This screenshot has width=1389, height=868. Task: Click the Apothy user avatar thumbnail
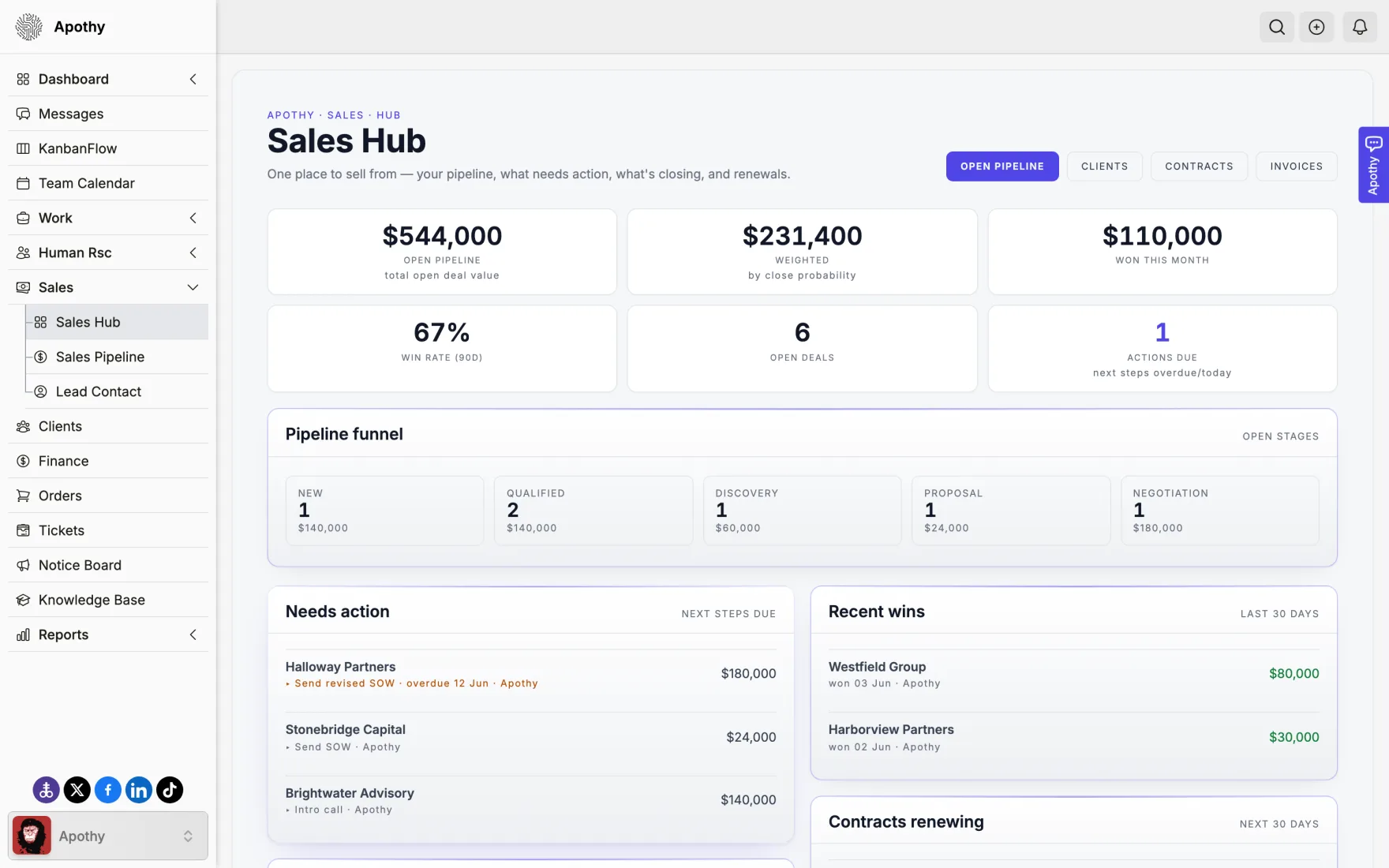click(x=32, y=836)
